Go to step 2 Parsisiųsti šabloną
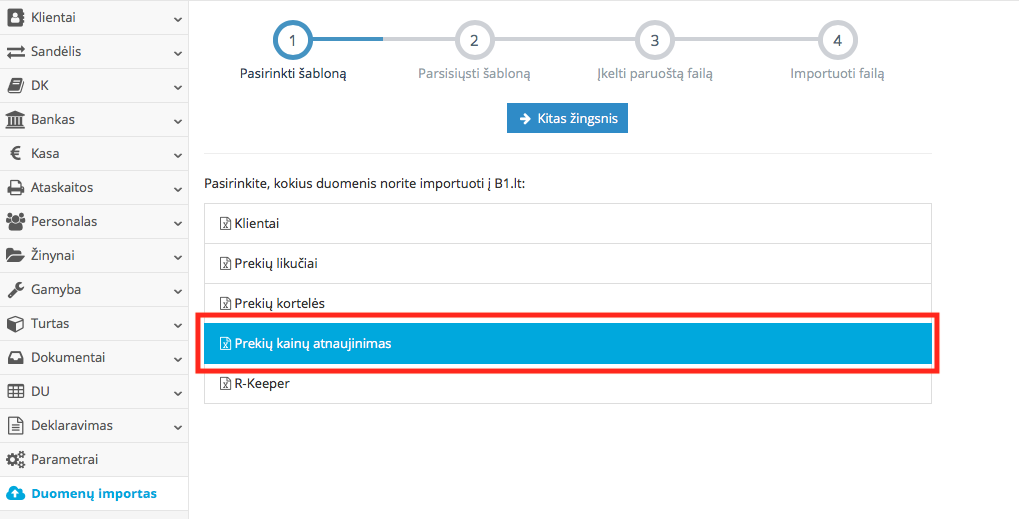Screen dimensions: 1019x519 474,41
